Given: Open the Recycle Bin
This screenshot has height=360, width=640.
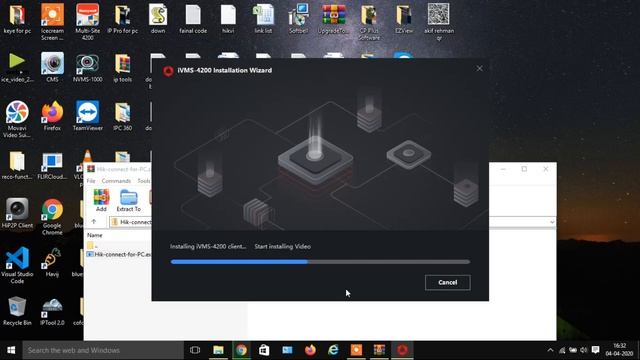Looking at the screenshot, I should pos(17,311).
